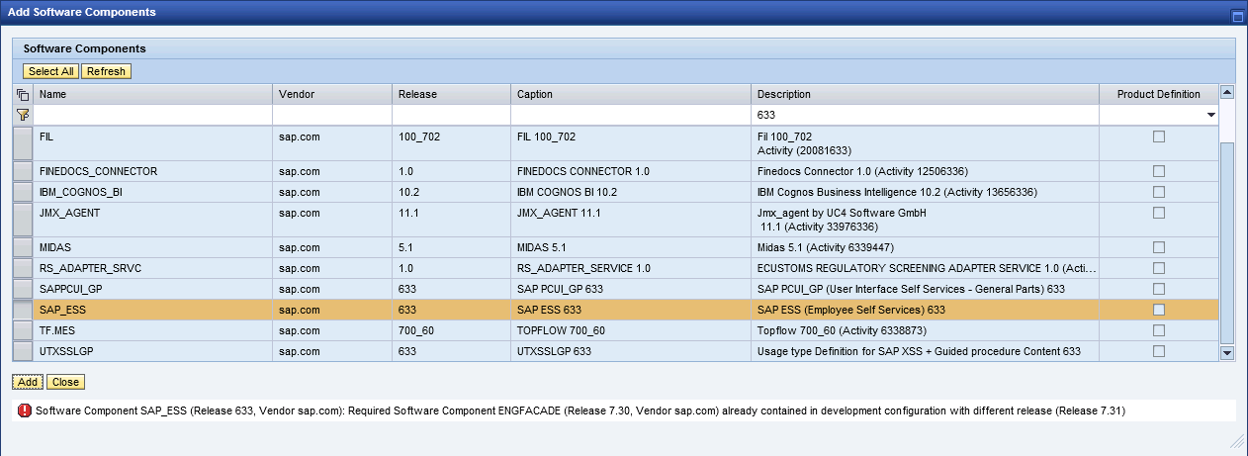The width and height of the screenshot is (1248, 456).
Task: Check Product Definition for IBM_COGNOS_BI row
Action: pyautogui.click(x=1159, y=191)
